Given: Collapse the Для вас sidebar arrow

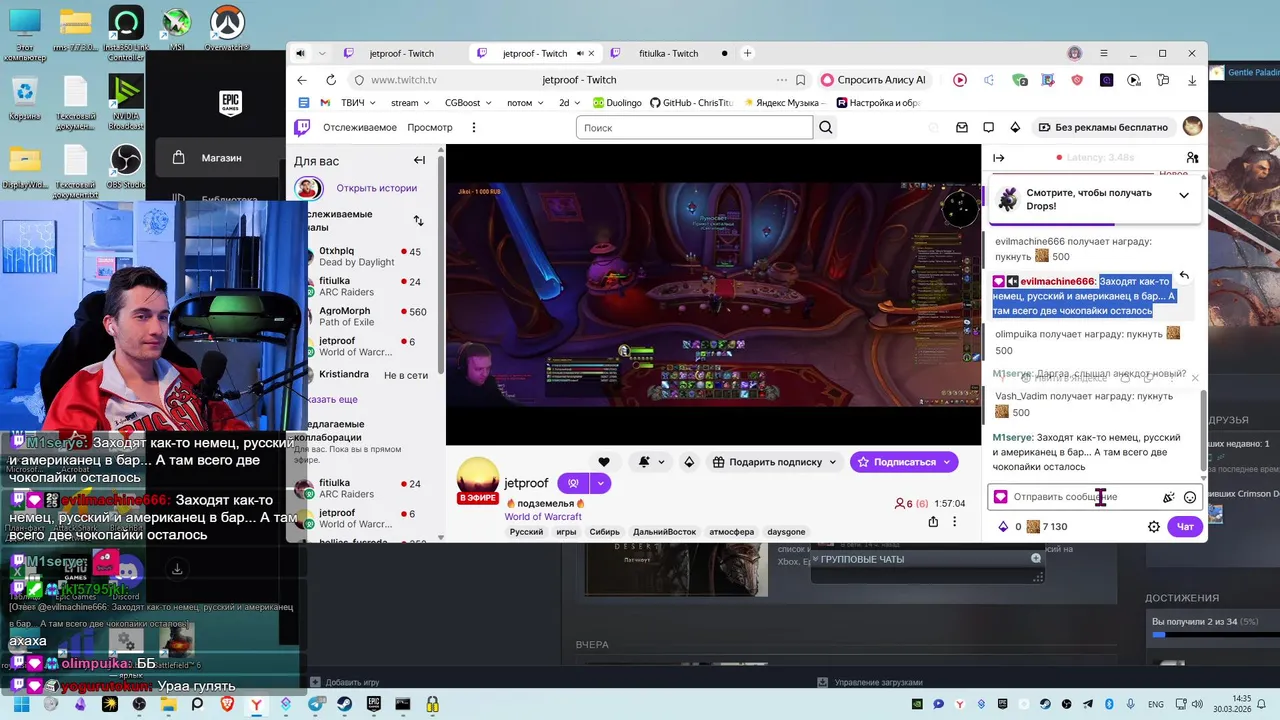Looking at the screenshot, I should (x=419, y=160).
